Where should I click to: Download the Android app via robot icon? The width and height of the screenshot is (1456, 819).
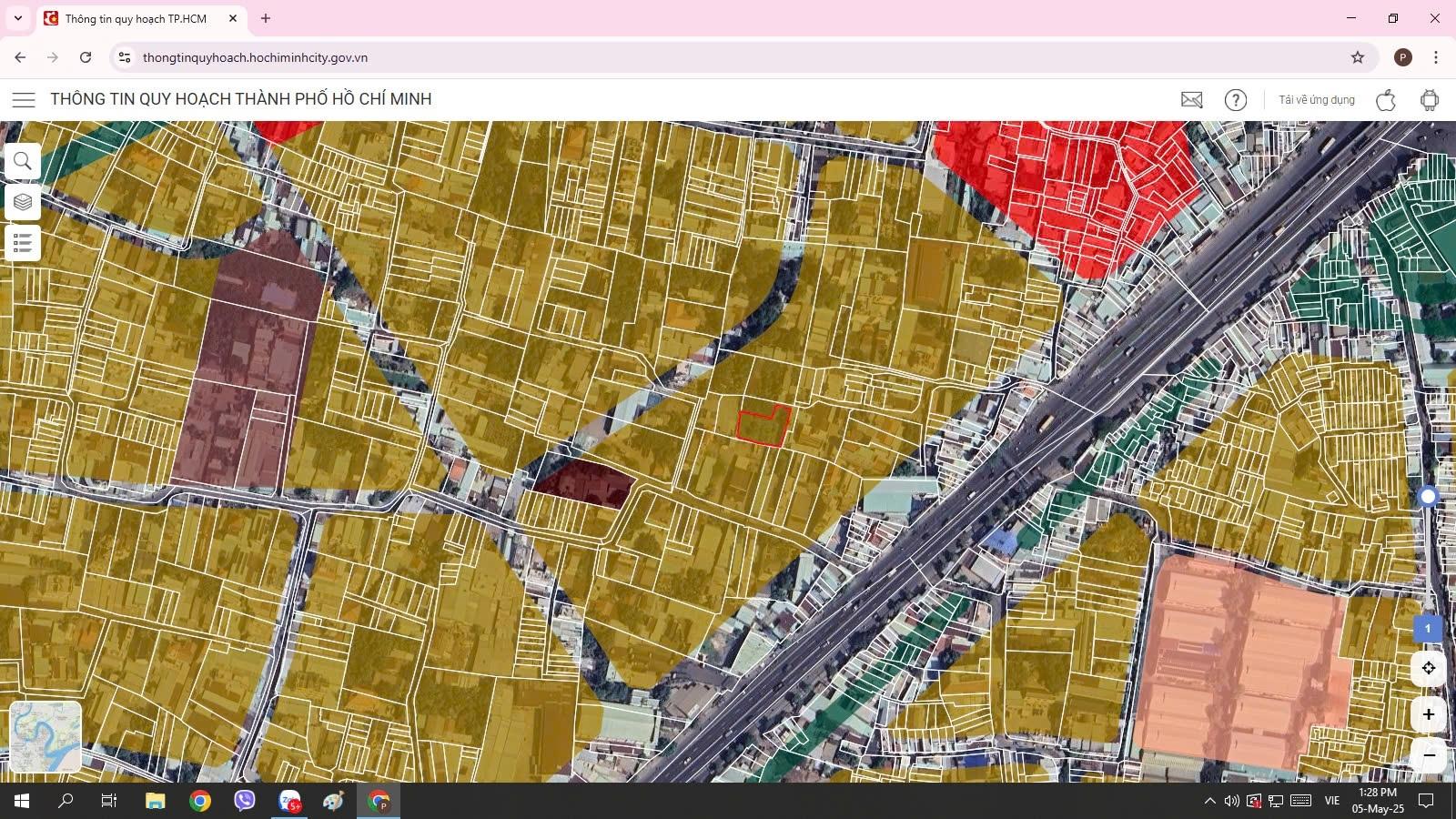[x=1429, y=100]
